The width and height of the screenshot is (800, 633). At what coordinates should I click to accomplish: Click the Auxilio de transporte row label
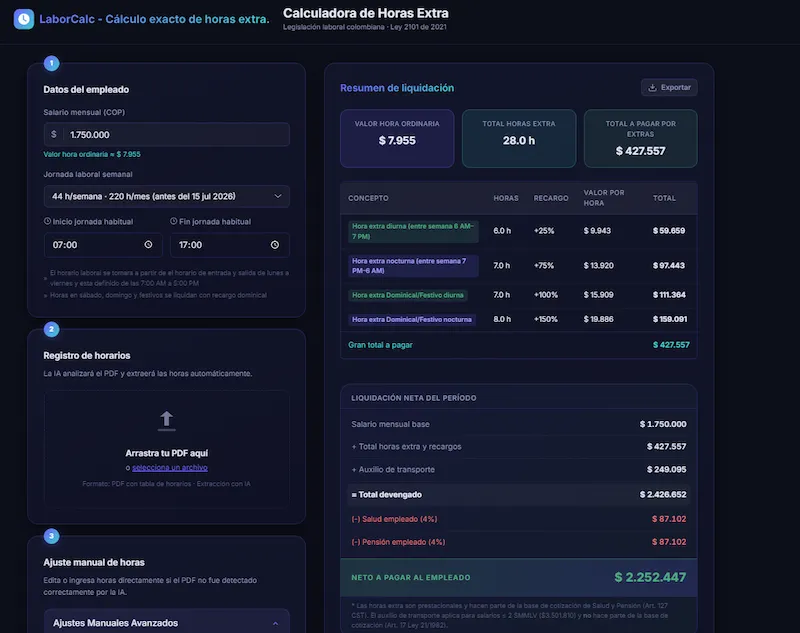(393, 469)
